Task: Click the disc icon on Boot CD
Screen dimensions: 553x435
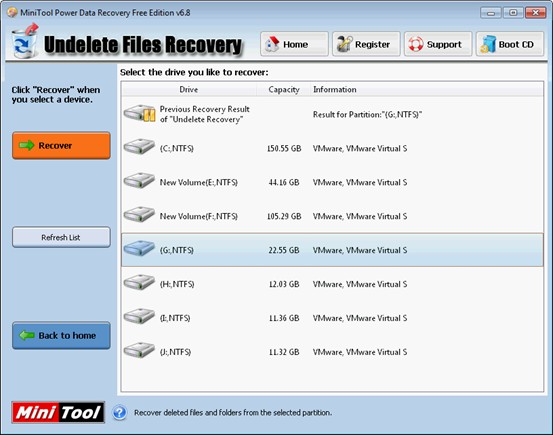Action: [488, 44]
